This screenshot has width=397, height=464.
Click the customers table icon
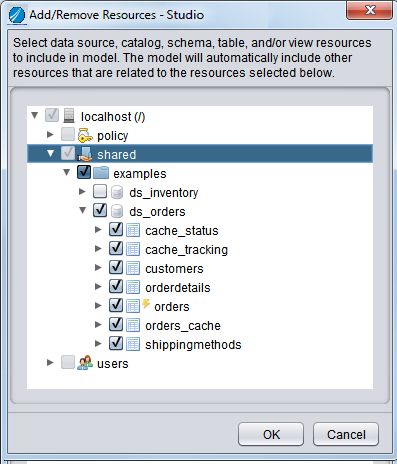tap(133, 268)
